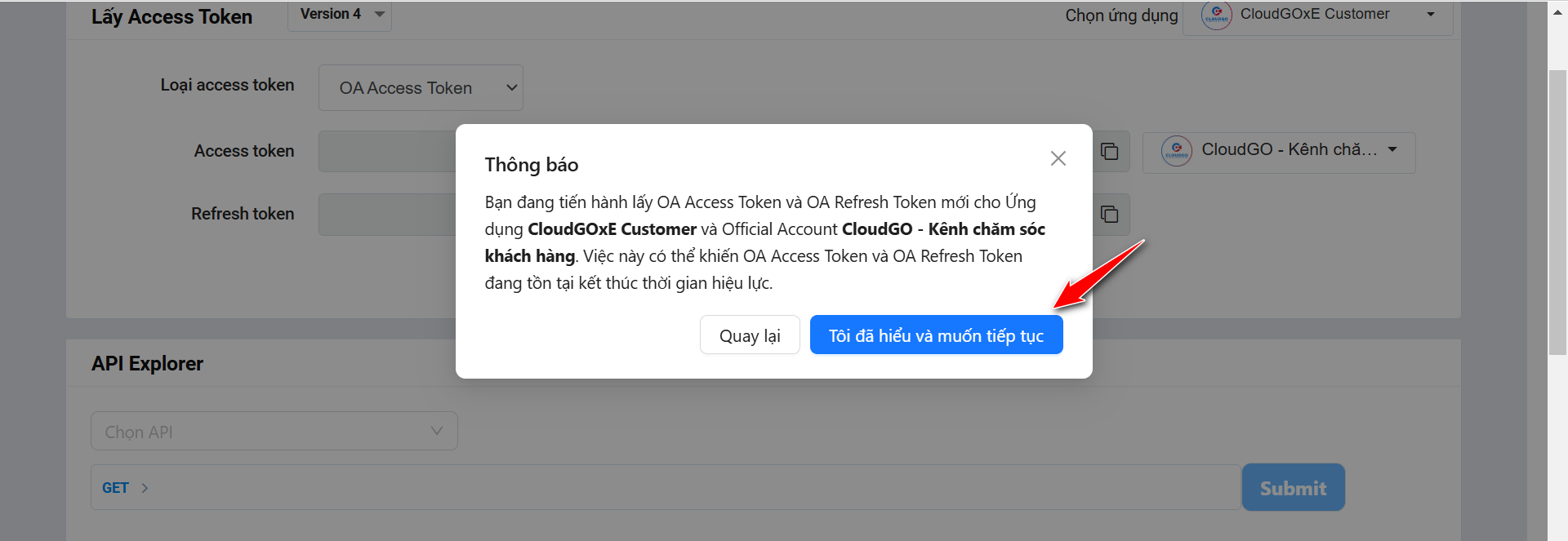Screen dimensions: 1568x541
Task: Click the CloudGO Official Account avatar icon
Action: (x=1177, y=151)
